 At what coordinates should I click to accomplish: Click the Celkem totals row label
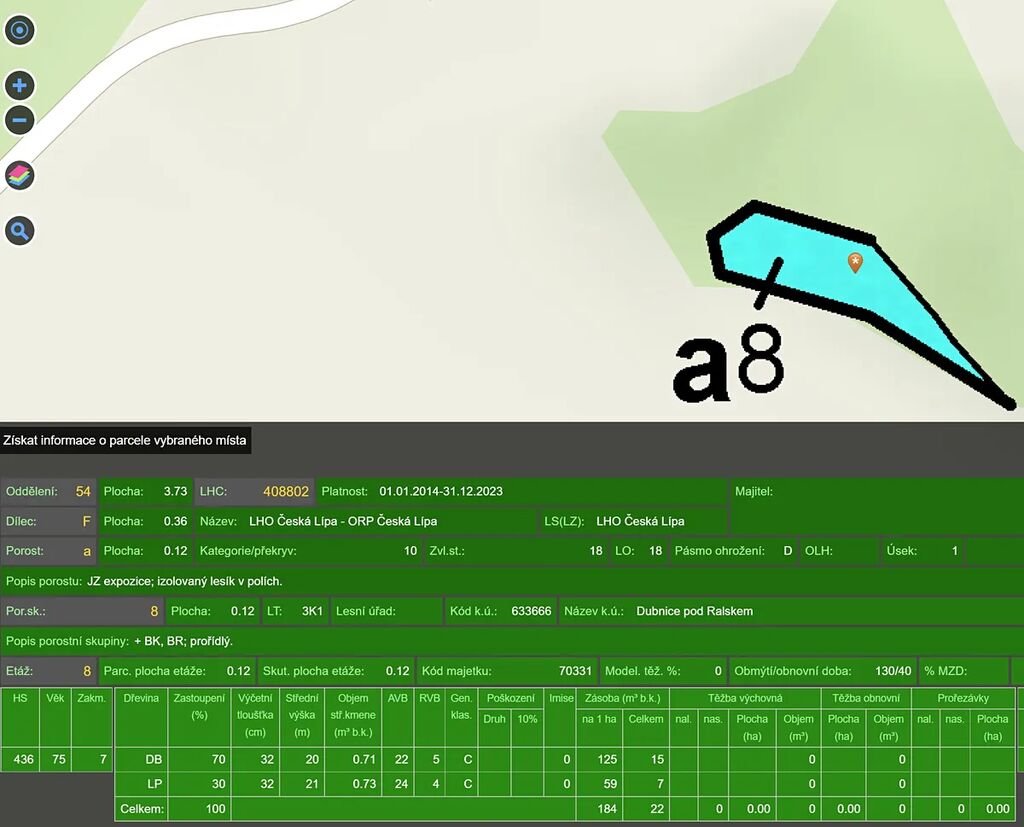(x=140, y=809)
